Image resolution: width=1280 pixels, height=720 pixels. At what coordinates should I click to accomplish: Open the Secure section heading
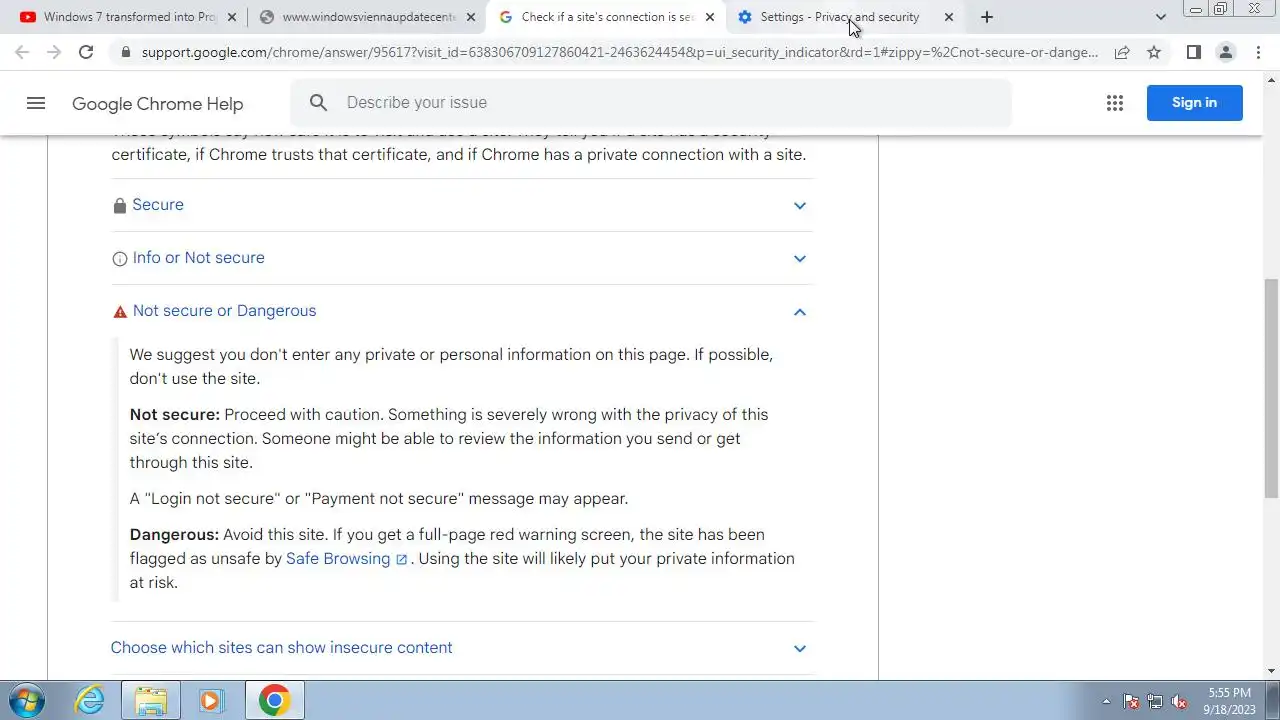(158, 204)
